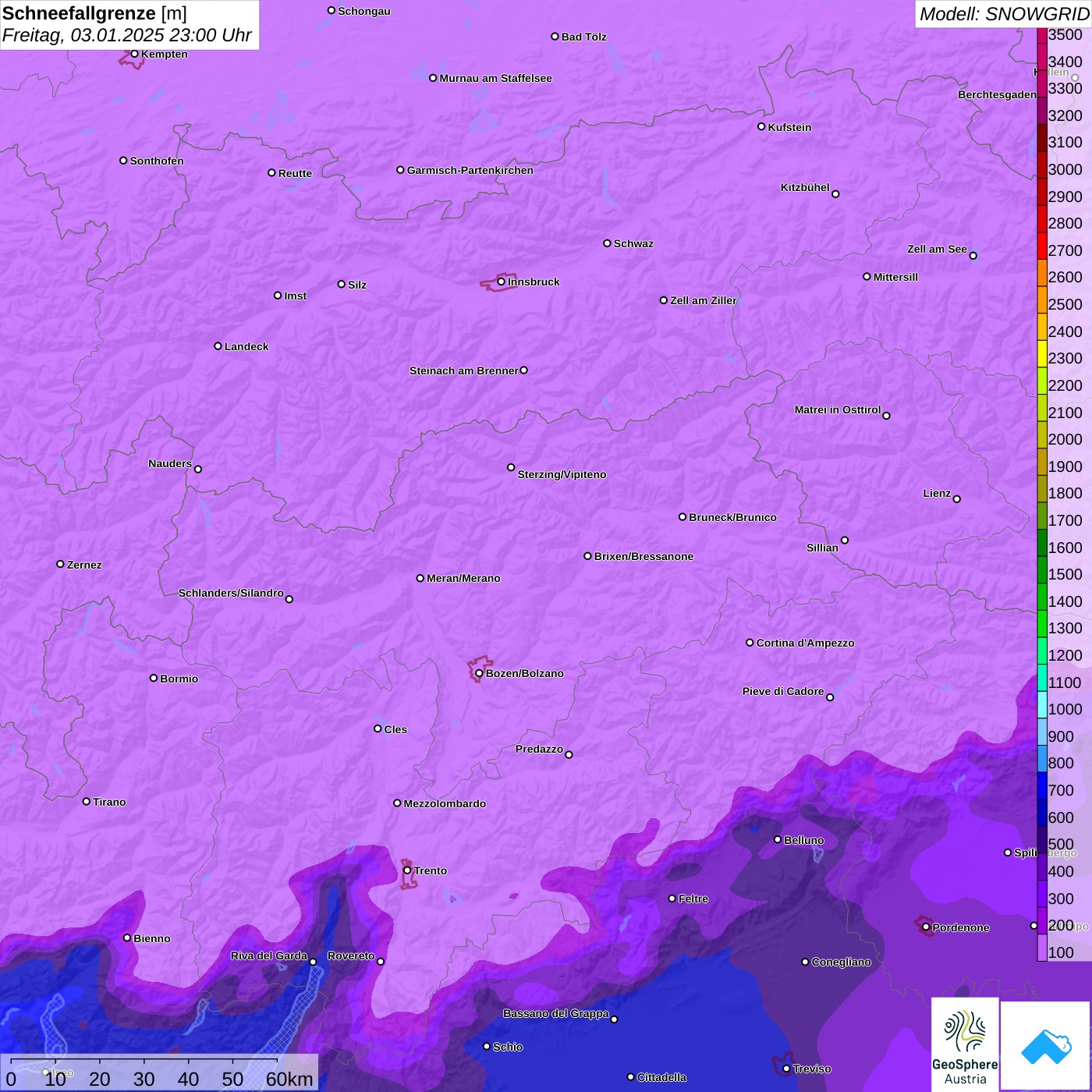Select the Treviso marker dot
The width and height of the screenshot is (1092, 1092).
[786, 1069]
